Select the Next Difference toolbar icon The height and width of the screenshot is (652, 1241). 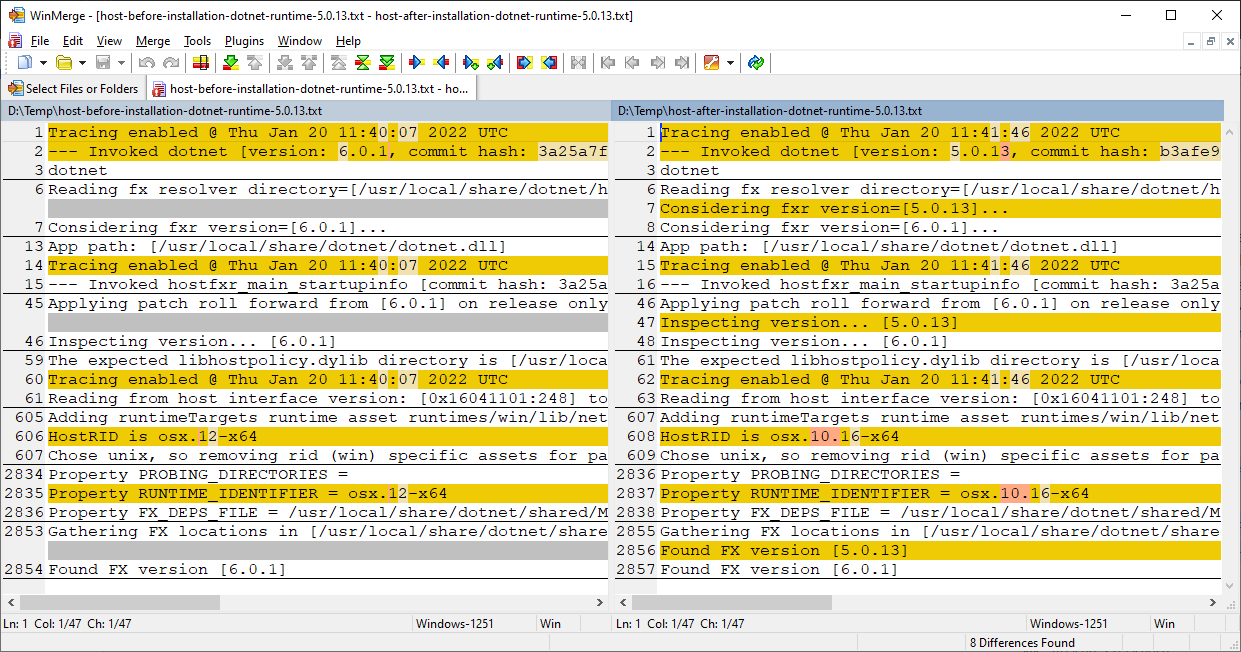(x=230, y=62)
